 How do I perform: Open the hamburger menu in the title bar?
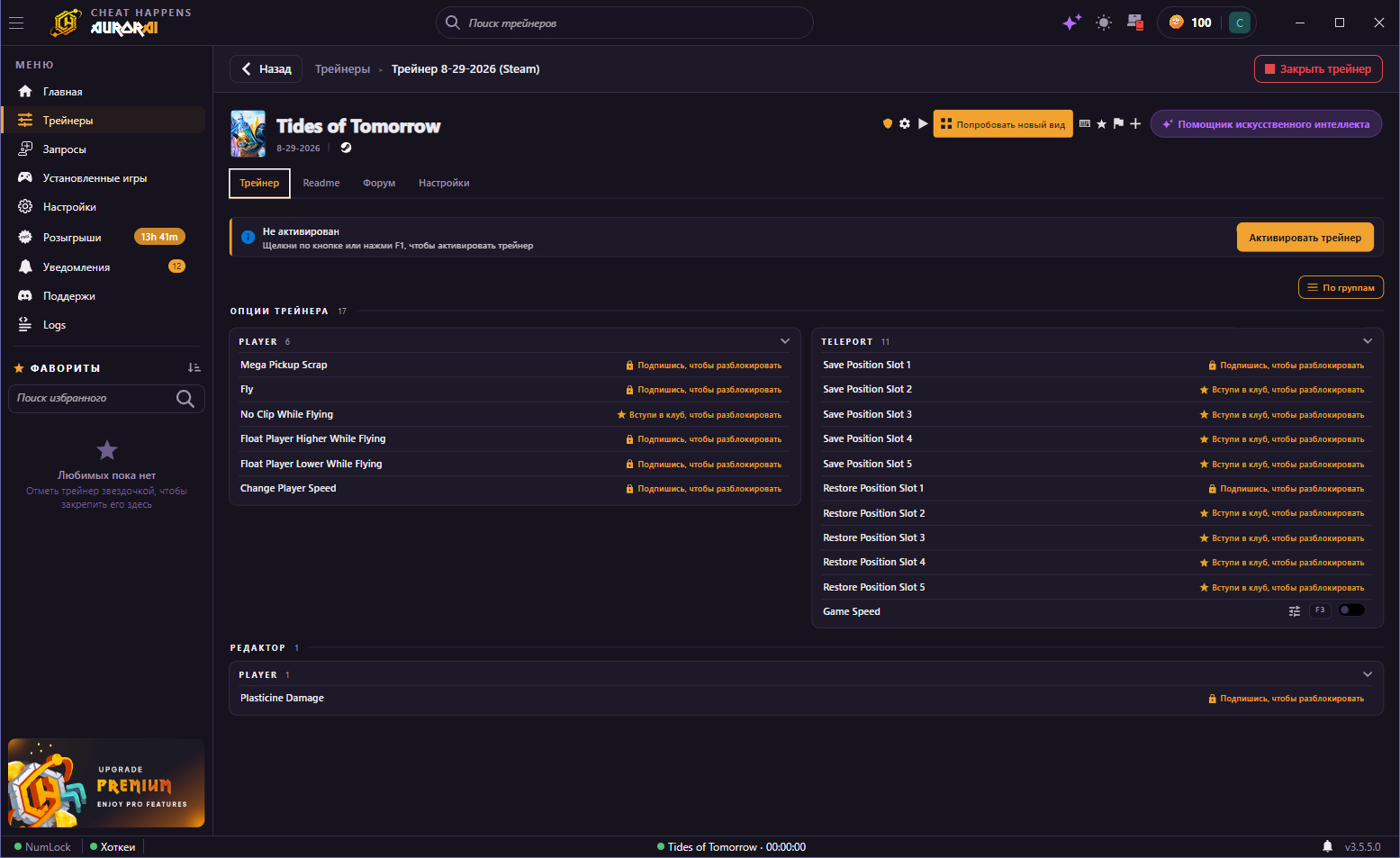[x=16, y=23]
